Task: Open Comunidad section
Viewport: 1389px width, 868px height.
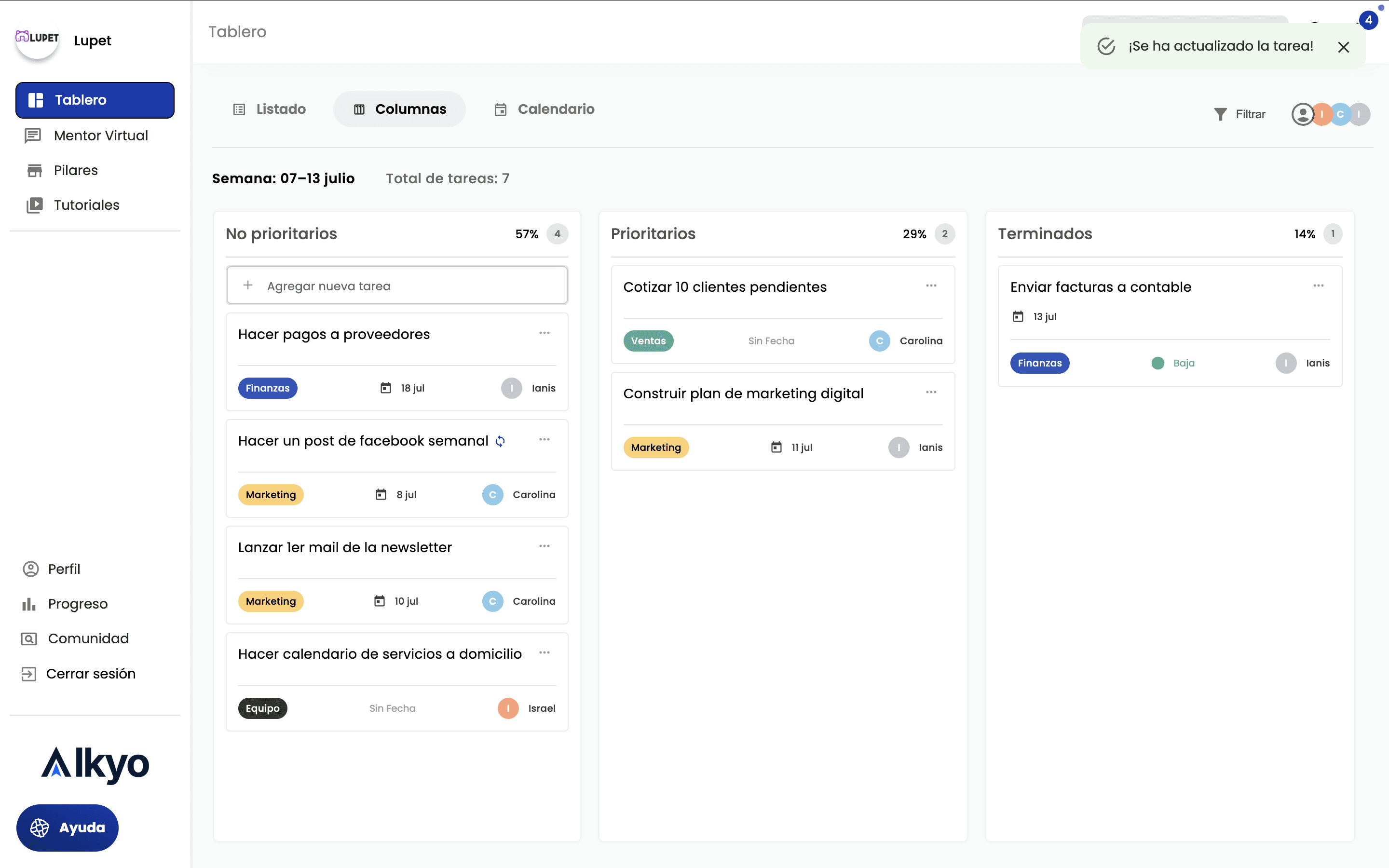Action: pyautogui.click(x=75, y=638)
